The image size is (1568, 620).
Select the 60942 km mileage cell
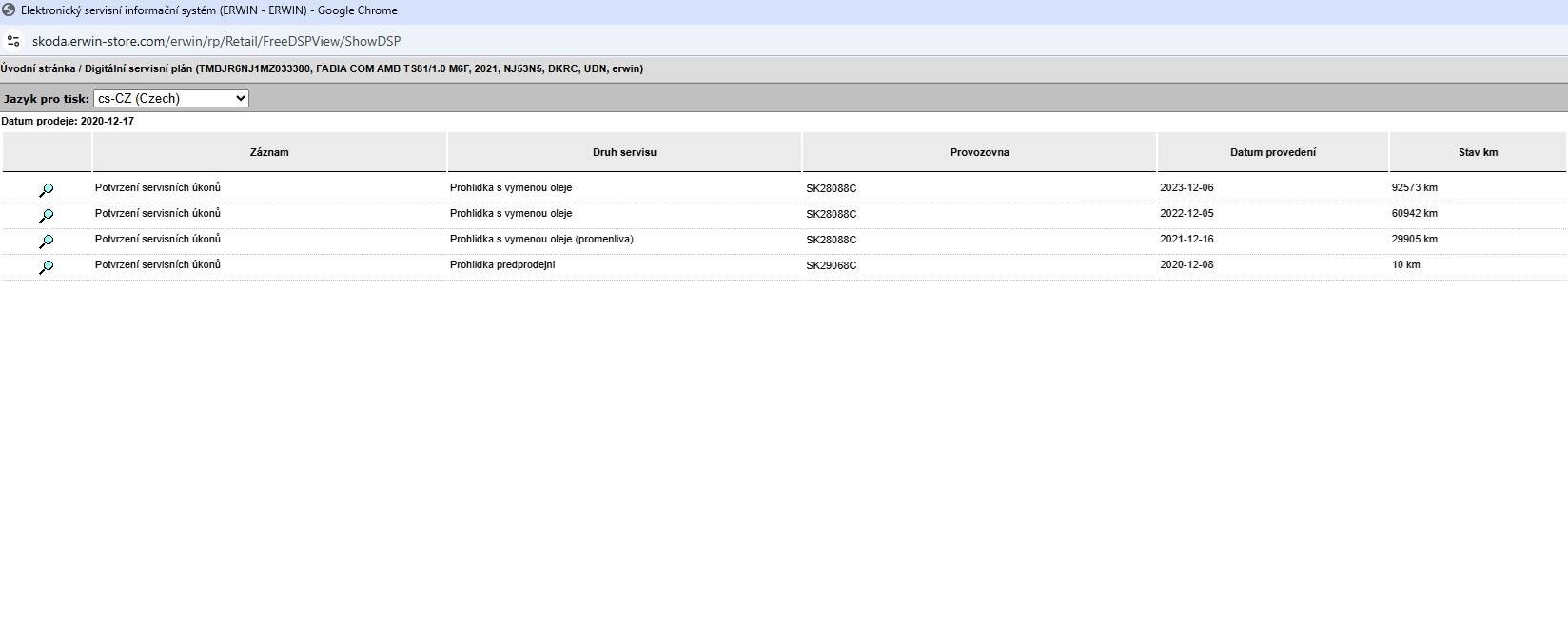tap(1414, 213)
